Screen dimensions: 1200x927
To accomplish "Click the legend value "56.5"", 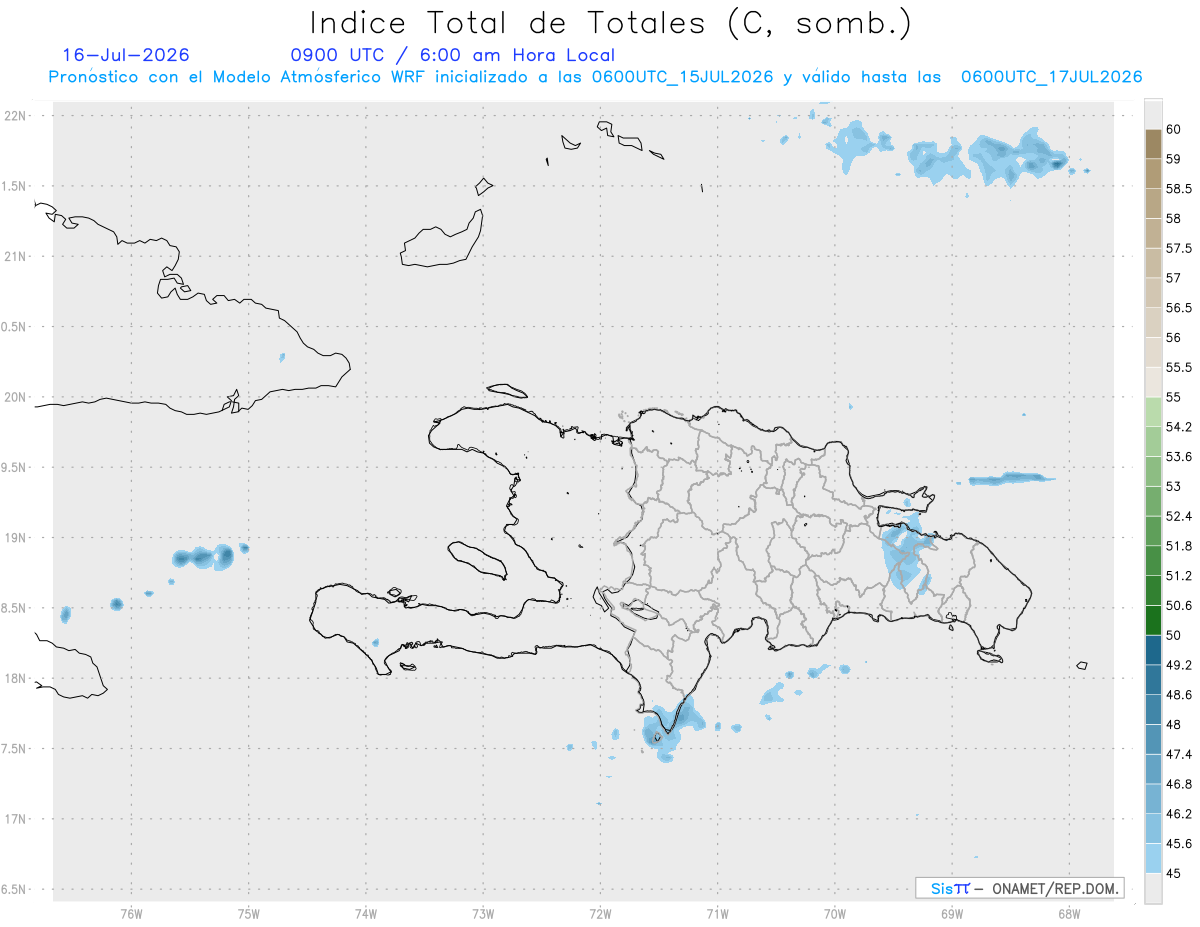I will coord(1178,308).
